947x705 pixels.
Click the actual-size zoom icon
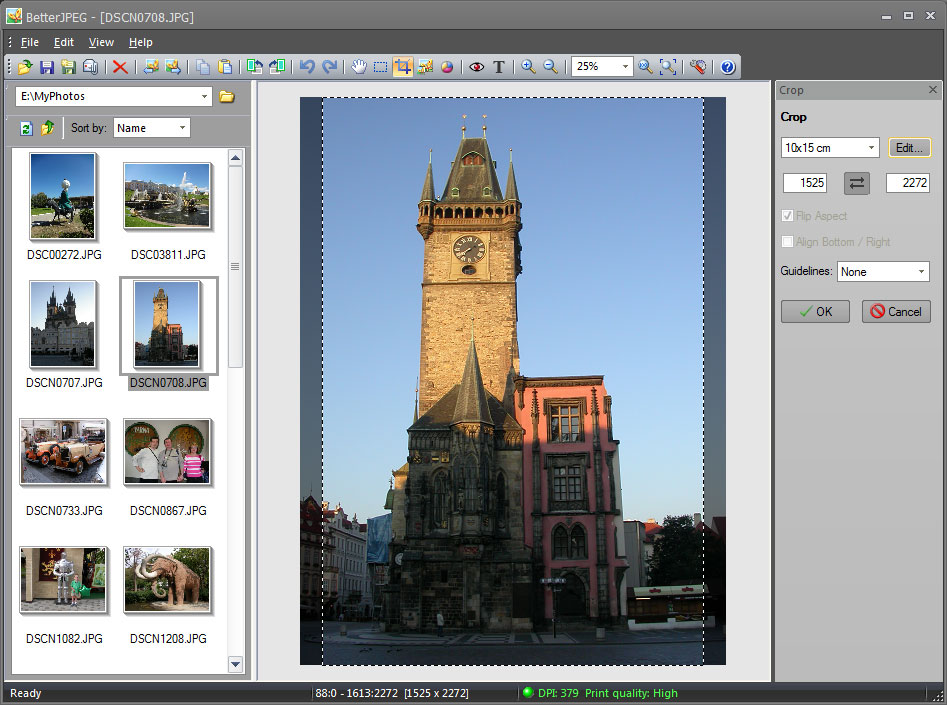click(x=646, y=66)
